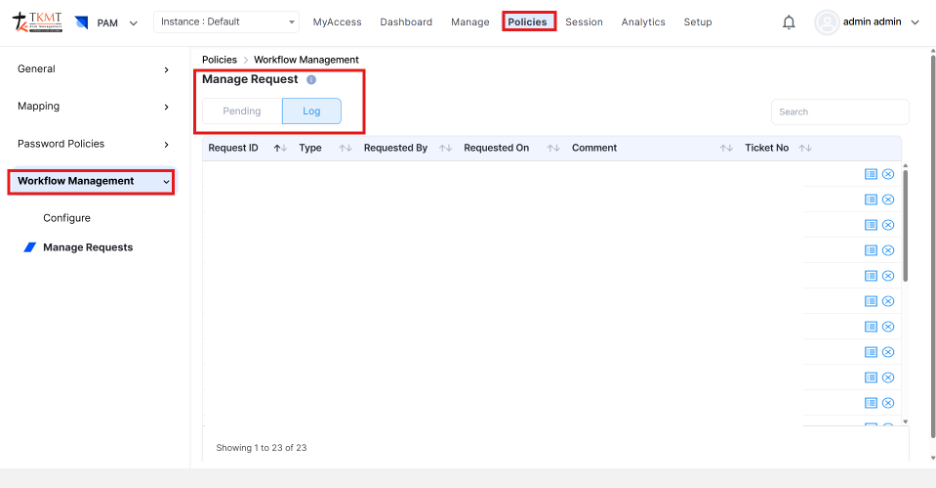Focus the Search input field
Viewport: 936px width, 488px height.
tap(840, 112)
